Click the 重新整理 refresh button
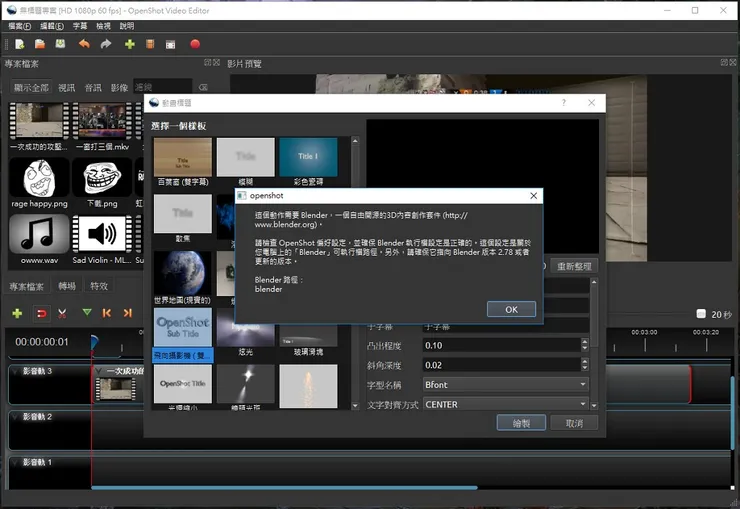This screenshot has height=509, width=740. (x=574, y=266)
